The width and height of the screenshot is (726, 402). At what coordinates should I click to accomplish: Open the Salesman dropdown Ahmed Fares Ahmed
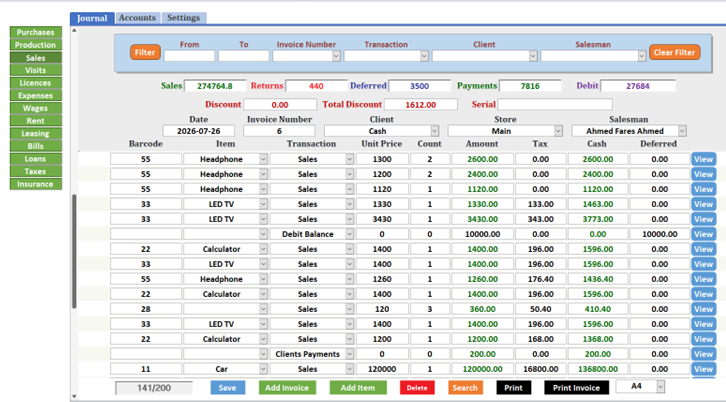pyautogui.click(x=682, y=131)
